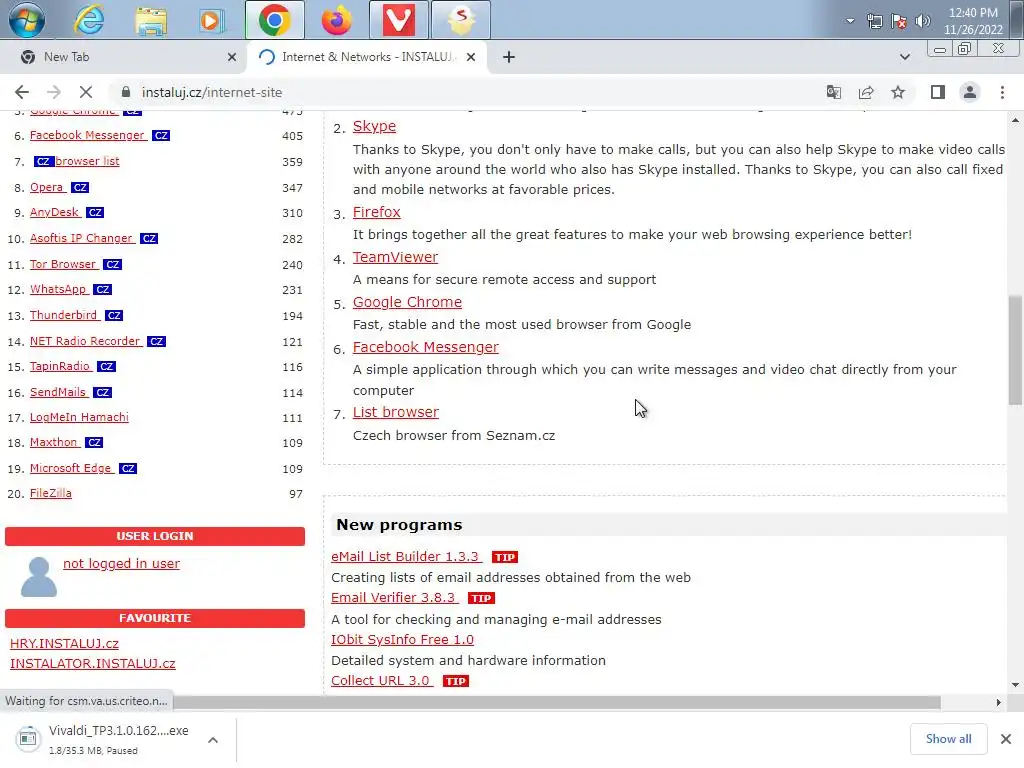Open the TeamViewer program link
The width and height of the screenshot is (1024, 768).
coord(395,257)
